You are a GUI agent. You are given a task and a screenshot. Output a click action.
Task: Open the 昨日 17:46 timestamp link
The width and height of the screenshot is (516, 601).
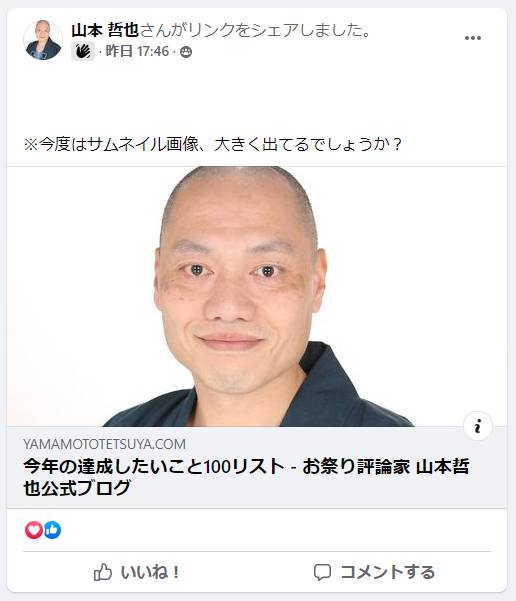[137, 51]
